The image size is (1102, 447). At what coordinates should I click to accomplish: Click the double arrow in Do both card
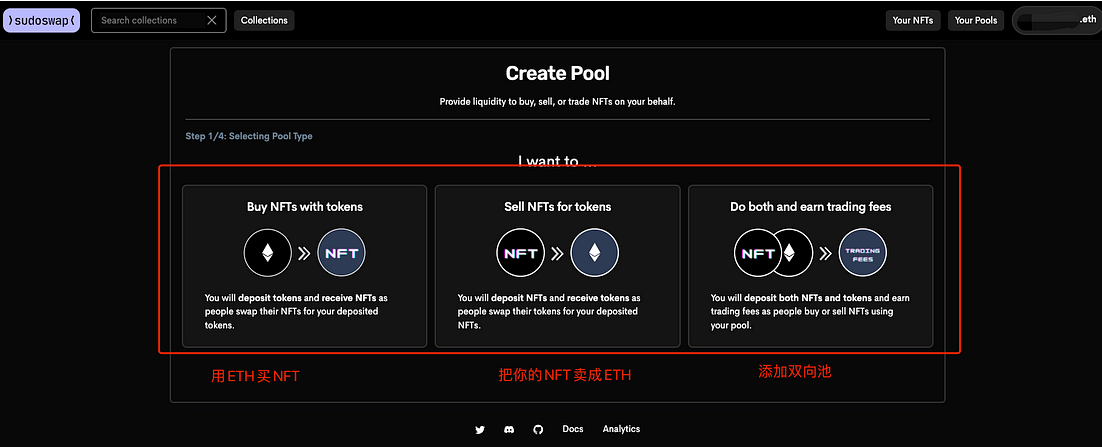coord(825,254)
